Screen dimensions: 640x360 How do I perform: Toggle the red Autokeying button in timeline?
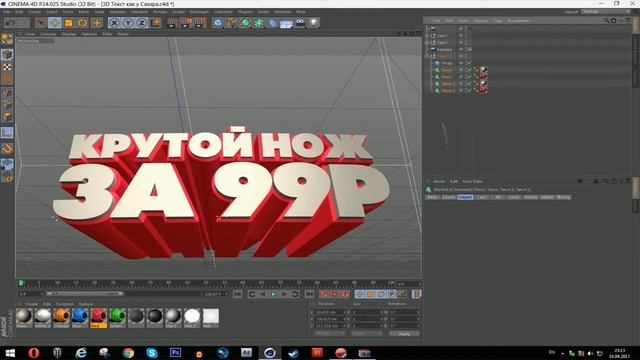pyautogui.click(x=334, y=294)
